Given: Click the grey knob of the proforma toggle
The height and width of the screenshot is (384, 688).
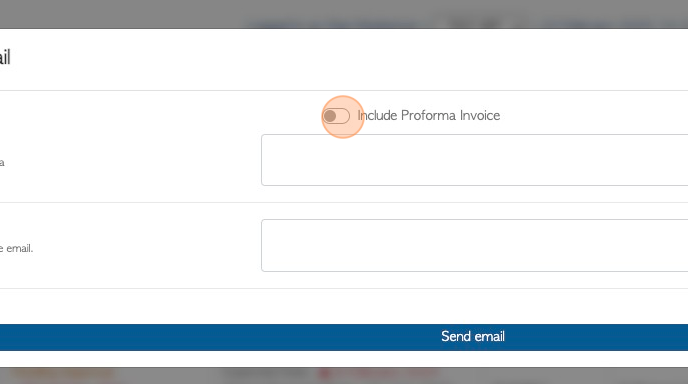Looking at the screenshot, I should point(330,116).
